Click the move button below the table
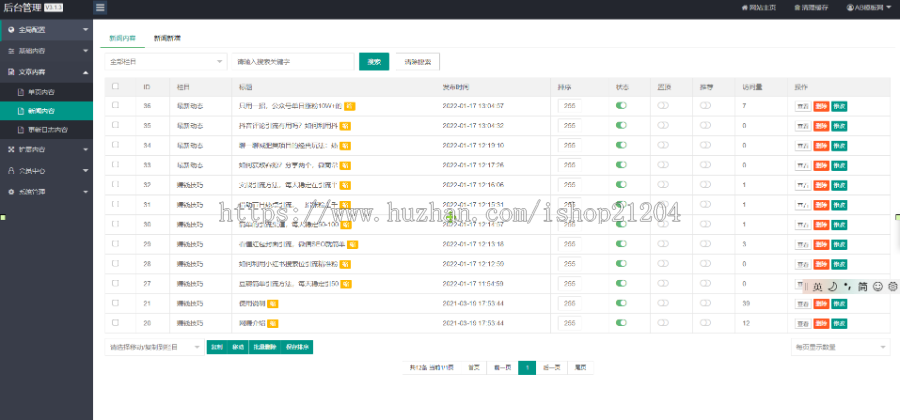The image size is (900, 420). [x=238, y=347]
